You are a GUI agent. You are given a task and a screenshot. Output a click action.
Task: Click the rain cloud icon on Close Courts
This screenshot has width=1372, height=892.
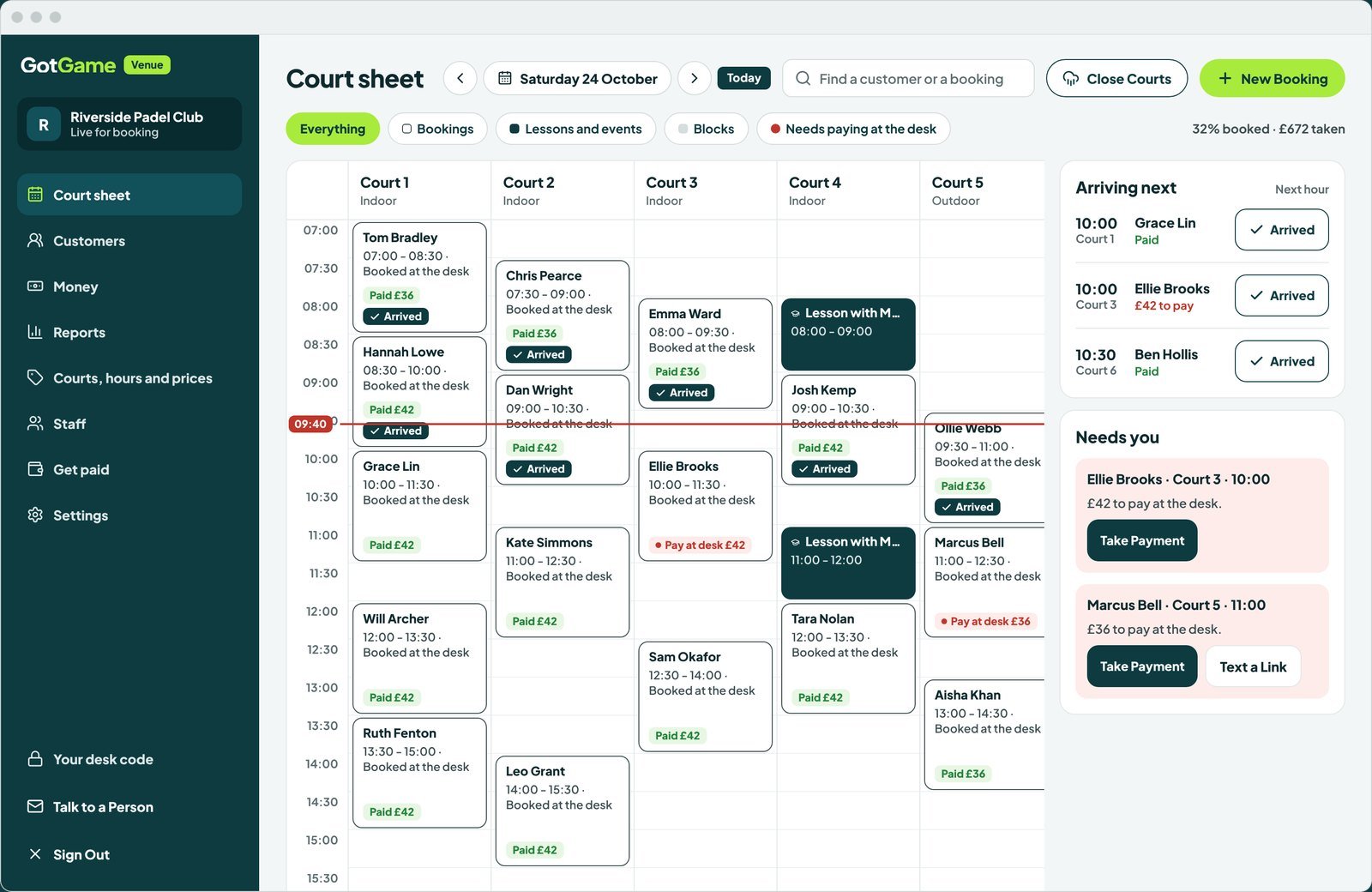click(x=1071, y=79)
